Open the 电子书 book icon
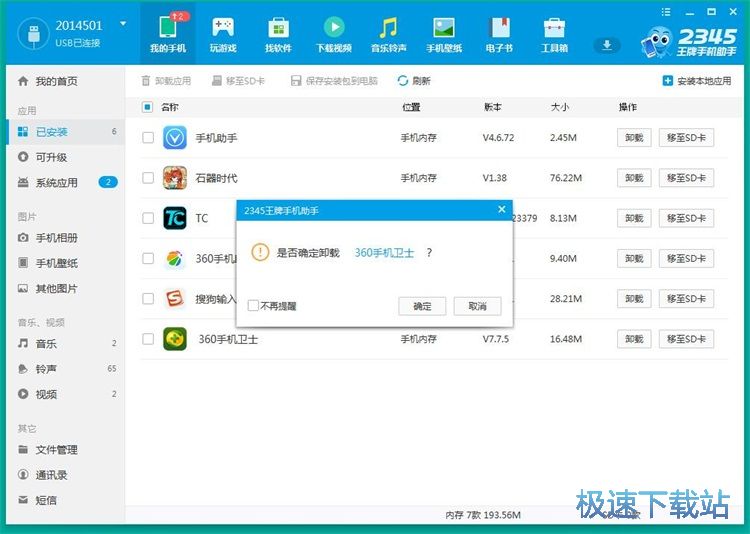The image size is (750, 534). pyautogui.click(x=499, y=28)
